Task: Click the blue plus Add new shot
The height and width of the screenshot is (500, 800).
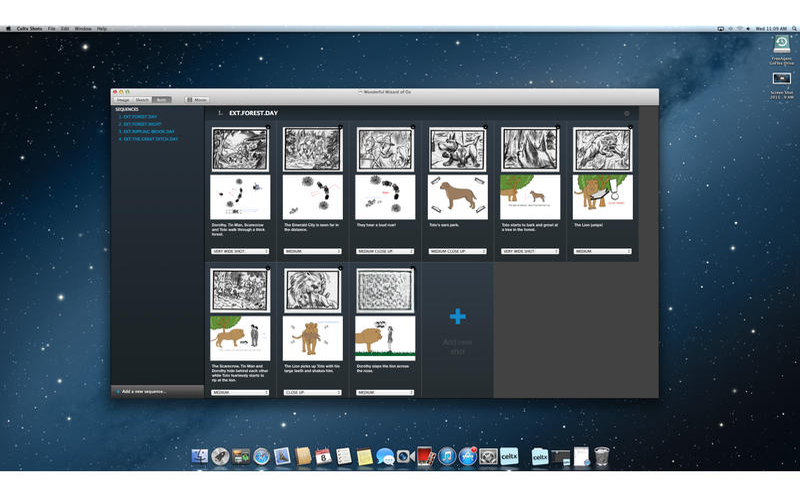Action: point(458,317)
